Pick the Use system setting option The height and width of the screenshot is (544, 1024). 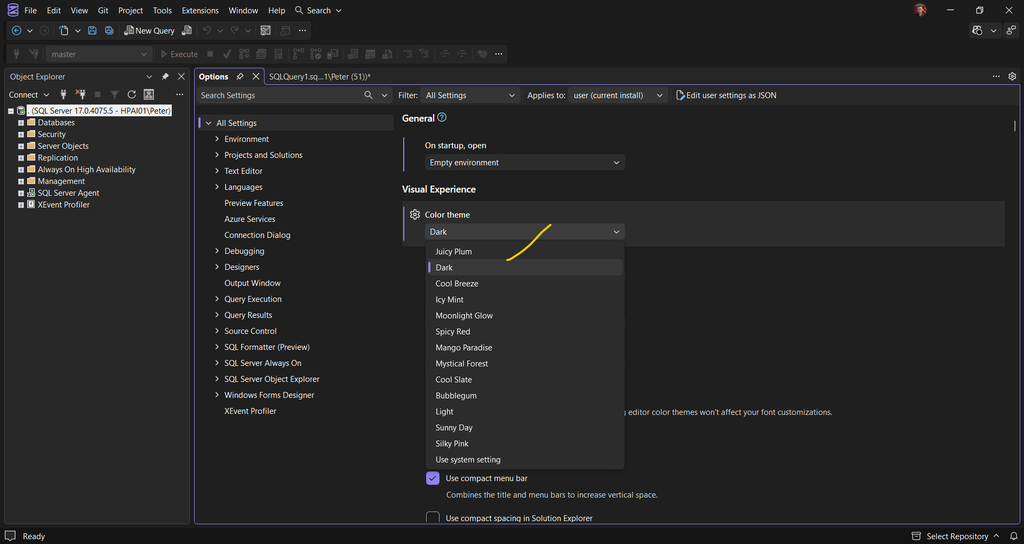pos(524,460)
